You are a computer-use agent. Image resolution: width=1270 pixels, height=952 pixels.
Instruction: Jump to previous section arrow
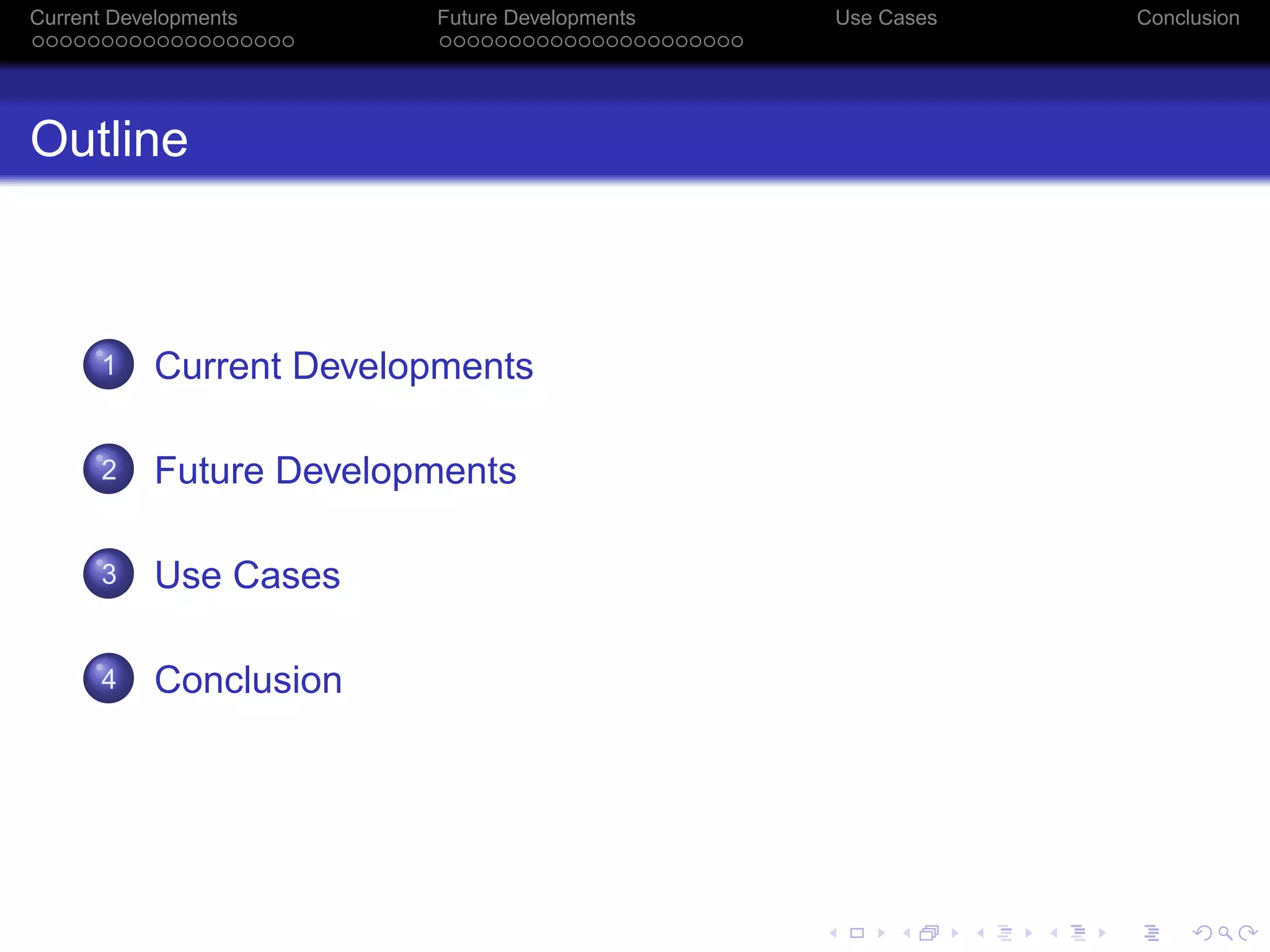1054,933
